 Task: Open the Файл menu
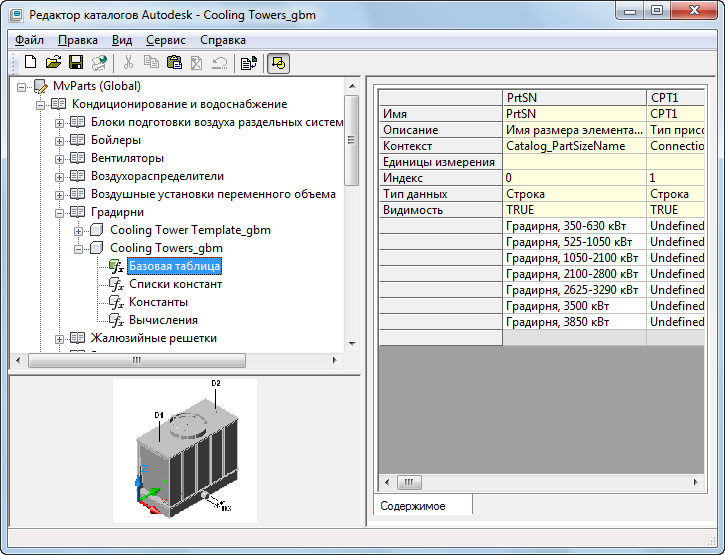(29, 40)
